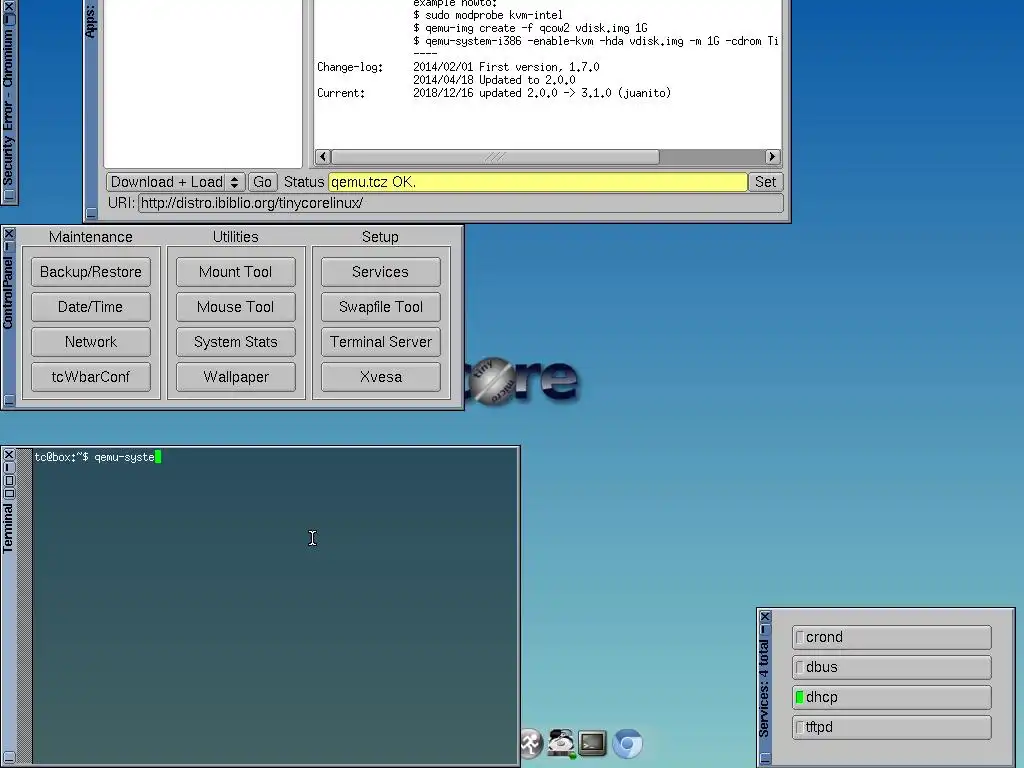Image resolution: width=1024 pixels, height=768 pixels.
Task: Click the '2014/04/18 Updated to 2.0.0' line
Action: click(x=494, y=80)
